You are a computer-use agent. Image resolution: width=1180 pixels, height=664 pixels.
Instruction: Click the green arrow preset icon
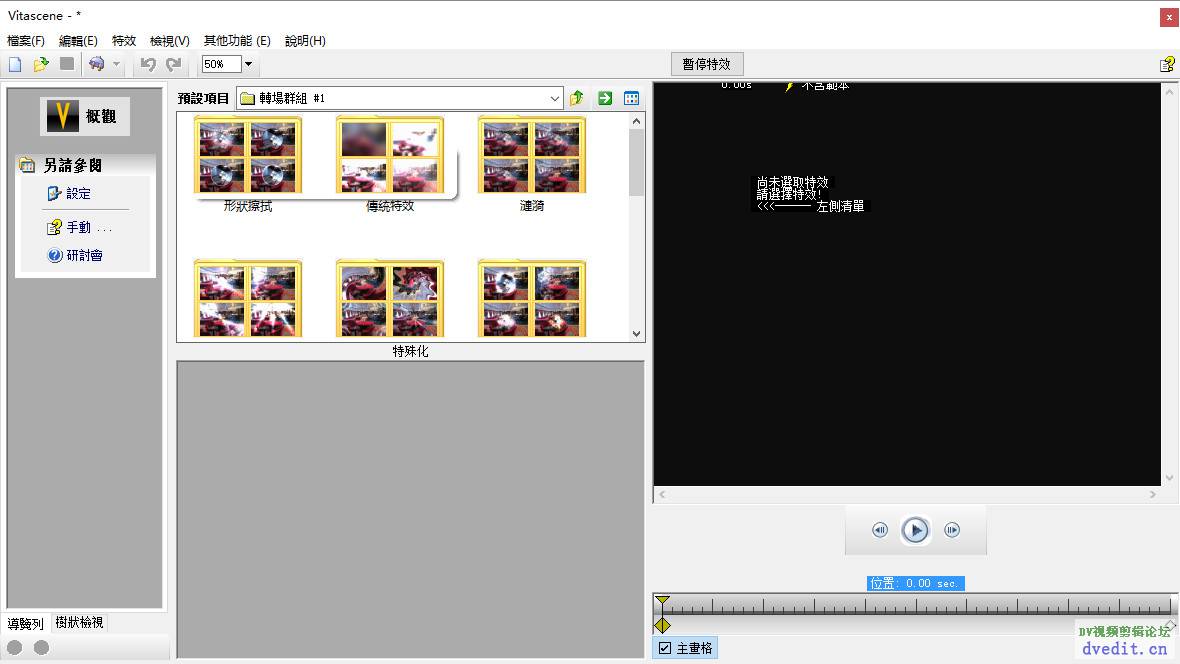tap(605, 98)
